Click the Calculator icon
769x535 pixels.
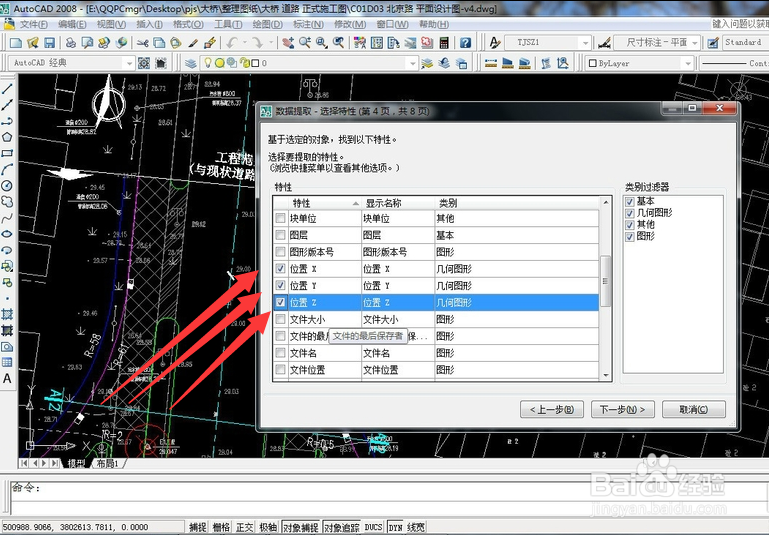coord(444,43)
